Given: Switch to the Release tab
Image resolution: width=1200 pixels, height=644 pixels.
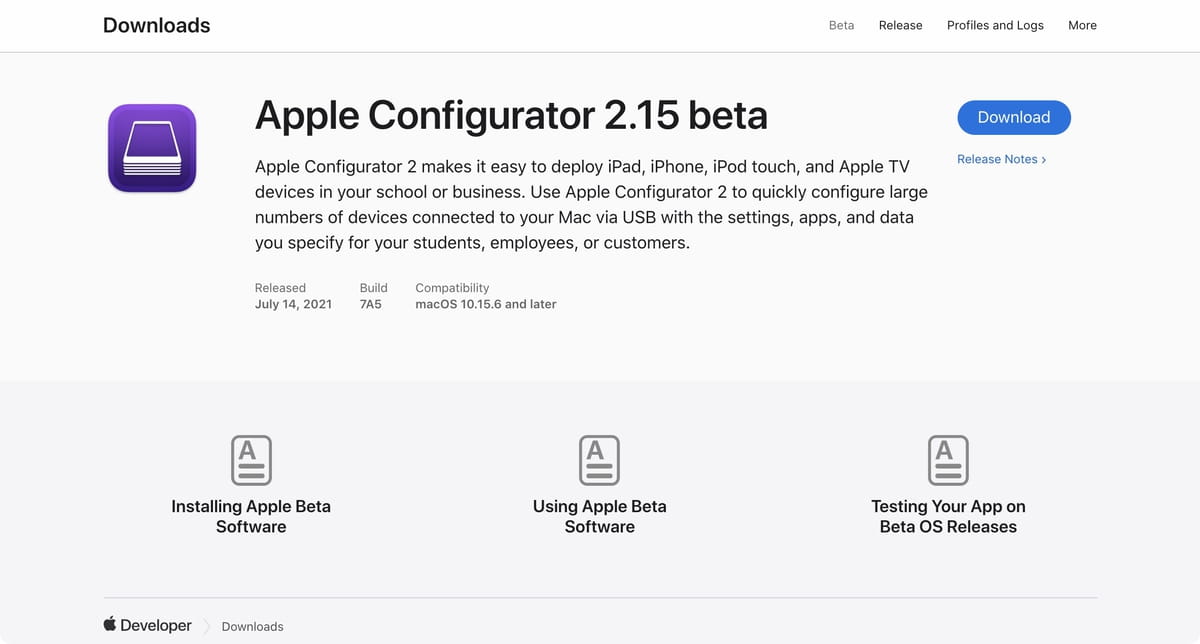Looking at the screenshot, I should 900,25.
